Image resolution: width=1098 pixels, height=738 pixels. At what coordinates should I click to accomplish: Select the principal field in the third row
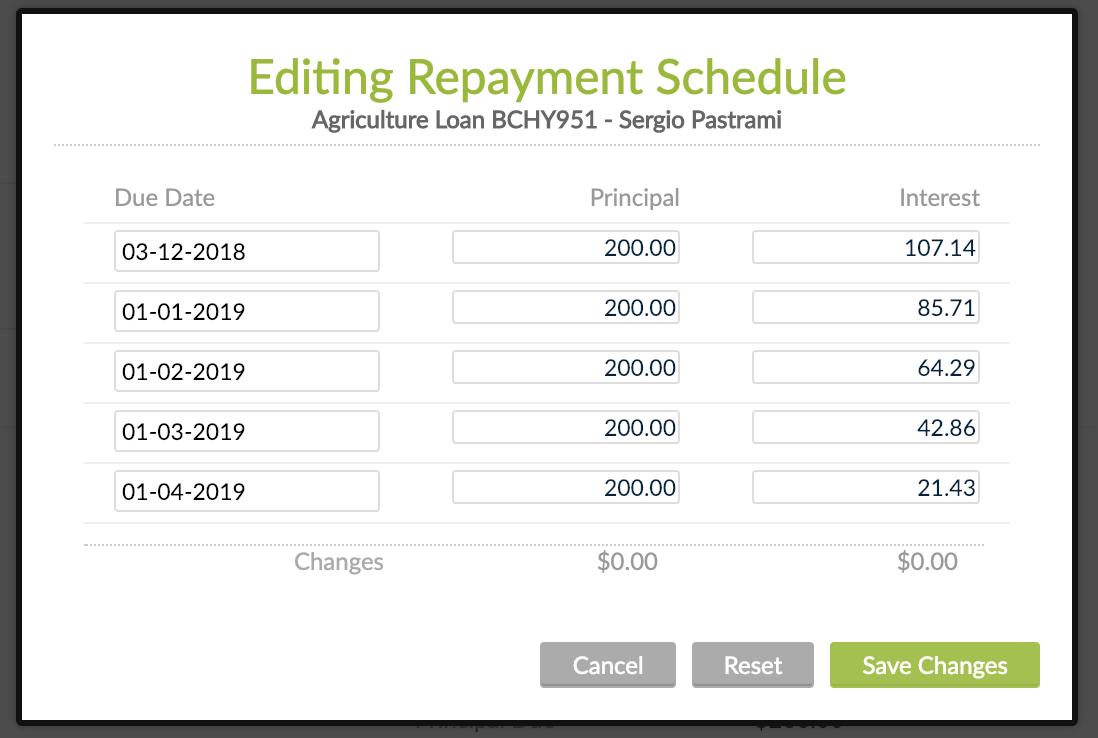[565, 367]
